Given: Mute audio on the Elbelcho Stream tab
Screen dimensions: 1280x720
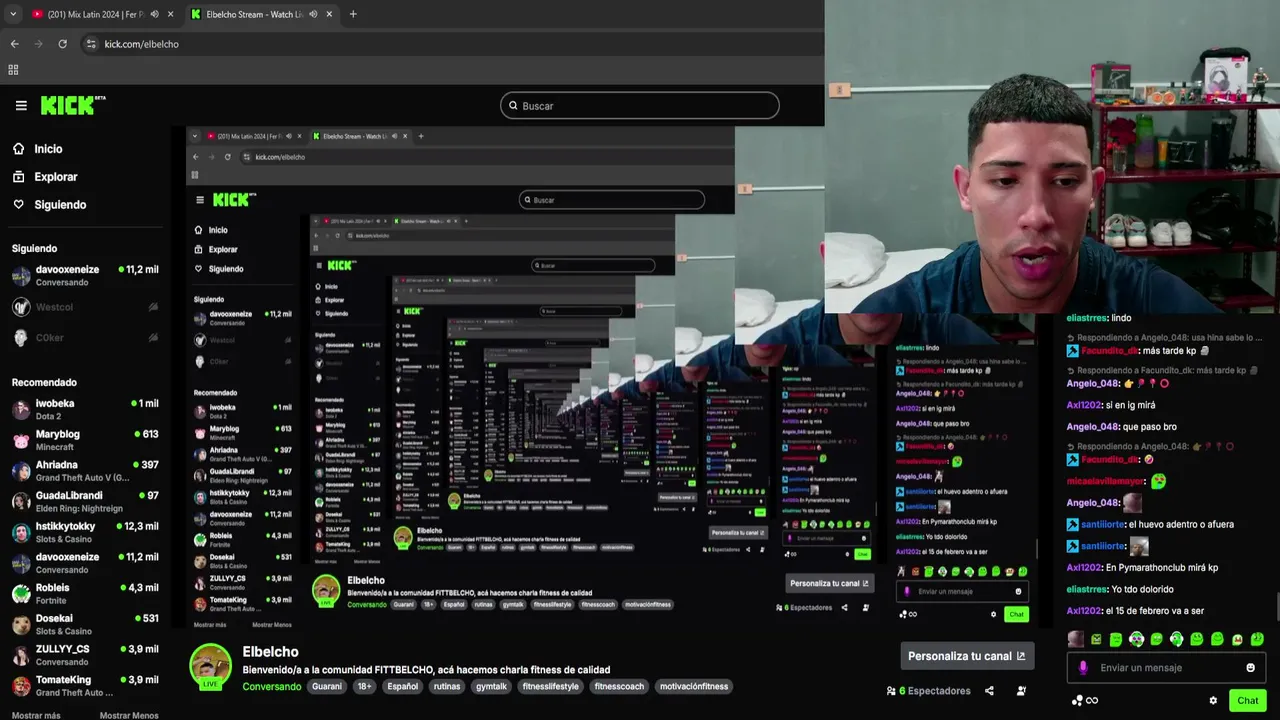Looking at the screenshot, I should pos(313,14).
